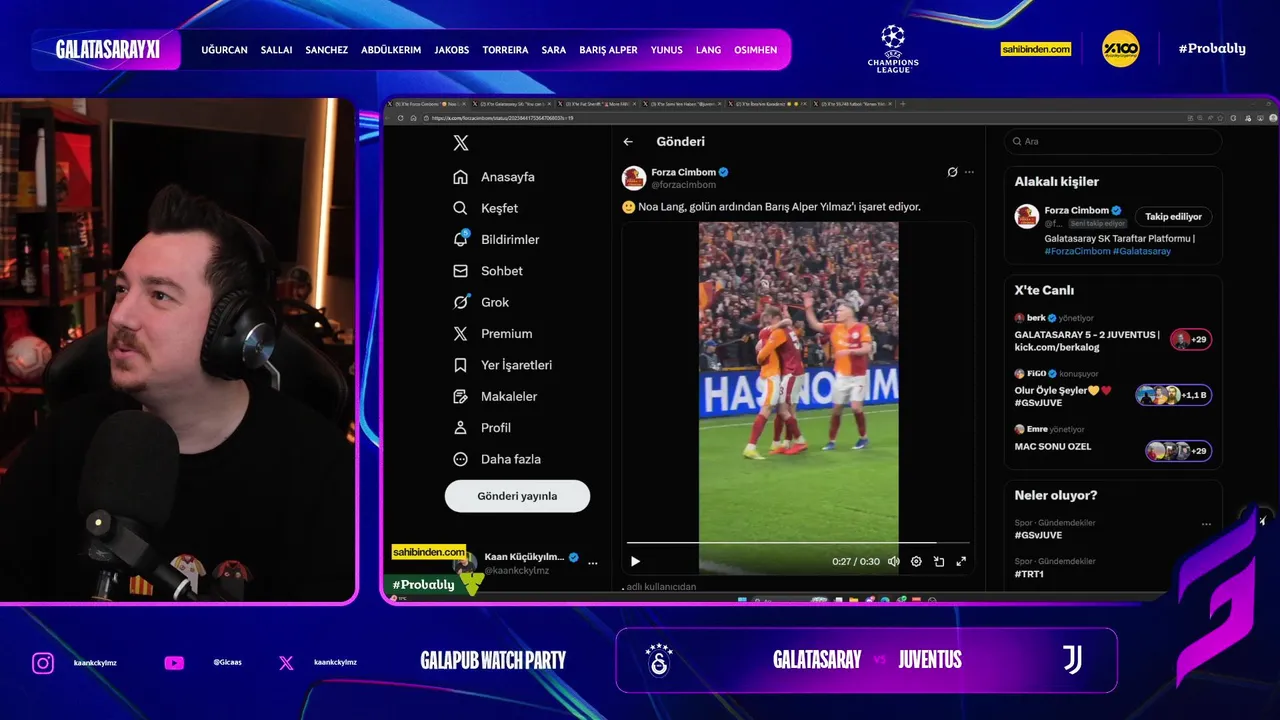
Task: Click the Juventus crest in scoreboard
Action: point(1072,660)
